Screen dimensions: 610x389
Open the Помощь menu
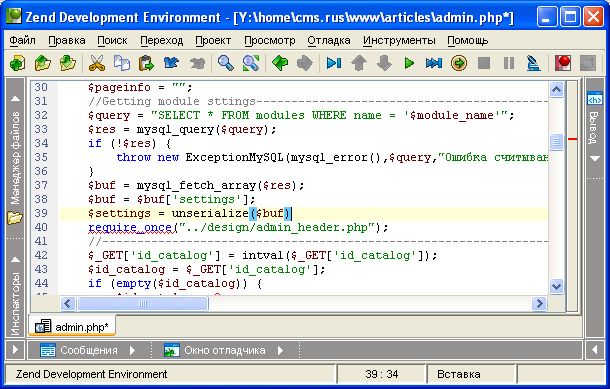pyautogui.click(x=468, y=40)
